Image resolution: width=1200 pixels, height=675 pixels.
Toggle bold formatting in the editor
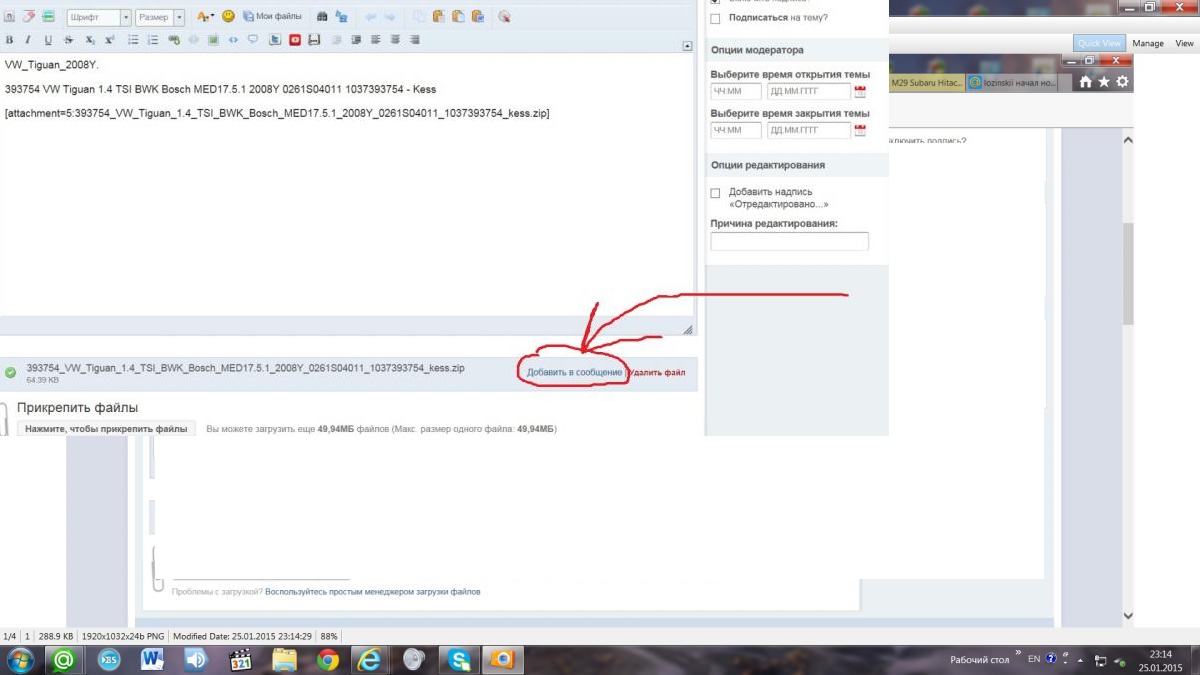(9, 40)
